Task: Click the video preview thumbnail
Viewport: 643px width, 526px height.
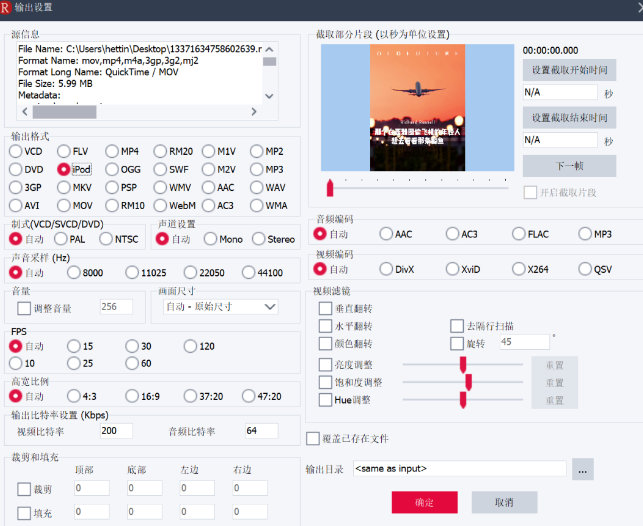Action: (x=417, y=107)
